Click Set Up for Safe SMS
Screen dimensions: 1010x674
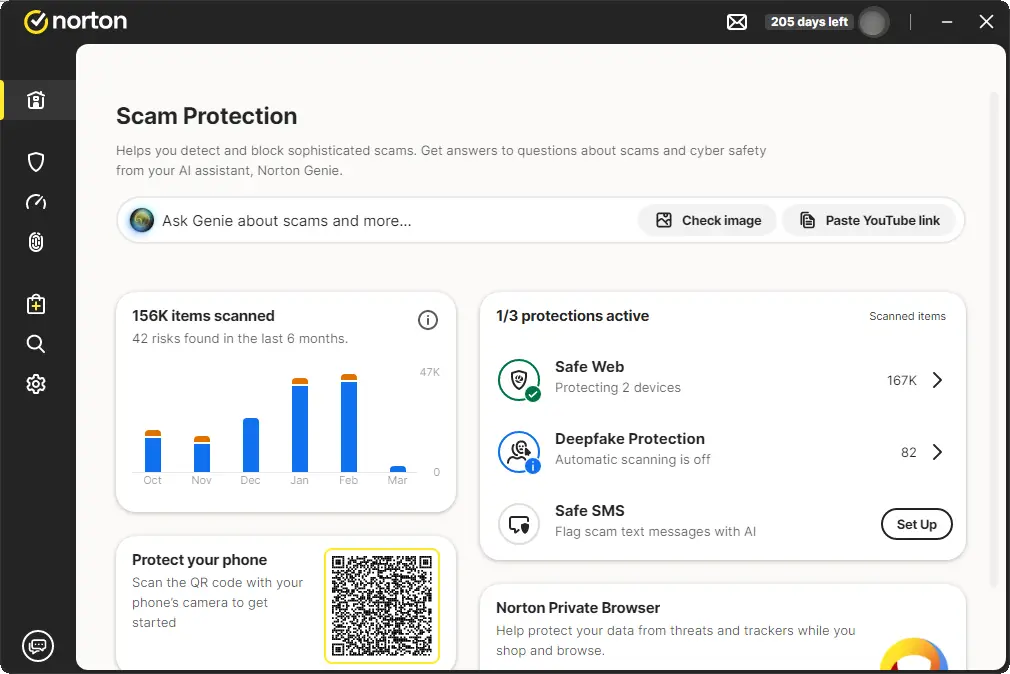click(917, 525)
